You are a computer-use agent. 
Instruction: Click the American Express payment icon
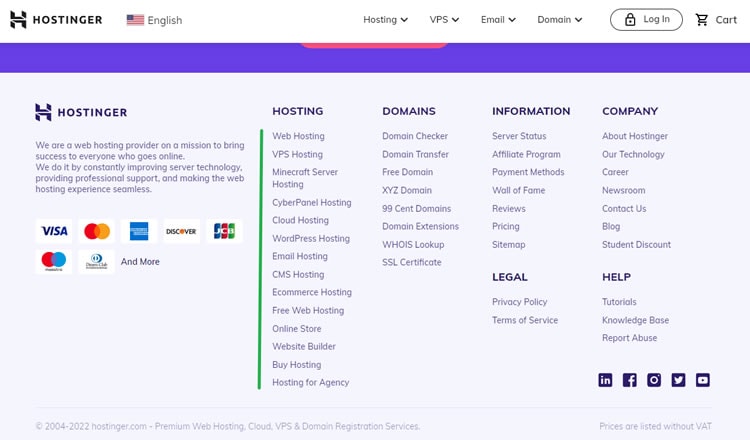tap(139, 231)
